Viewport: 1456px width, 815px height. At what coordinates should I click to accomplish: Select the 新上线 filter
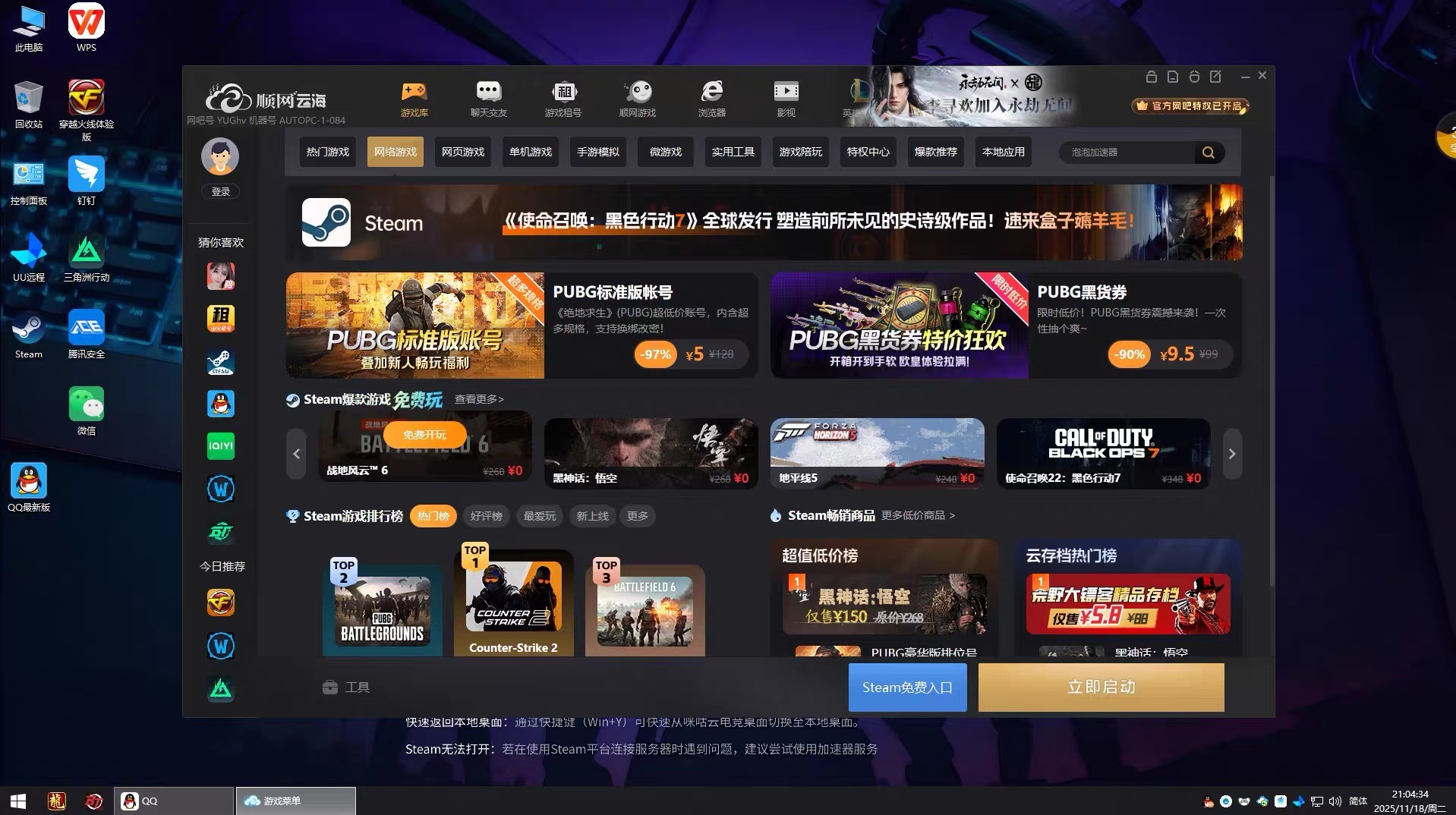(592, 516)
